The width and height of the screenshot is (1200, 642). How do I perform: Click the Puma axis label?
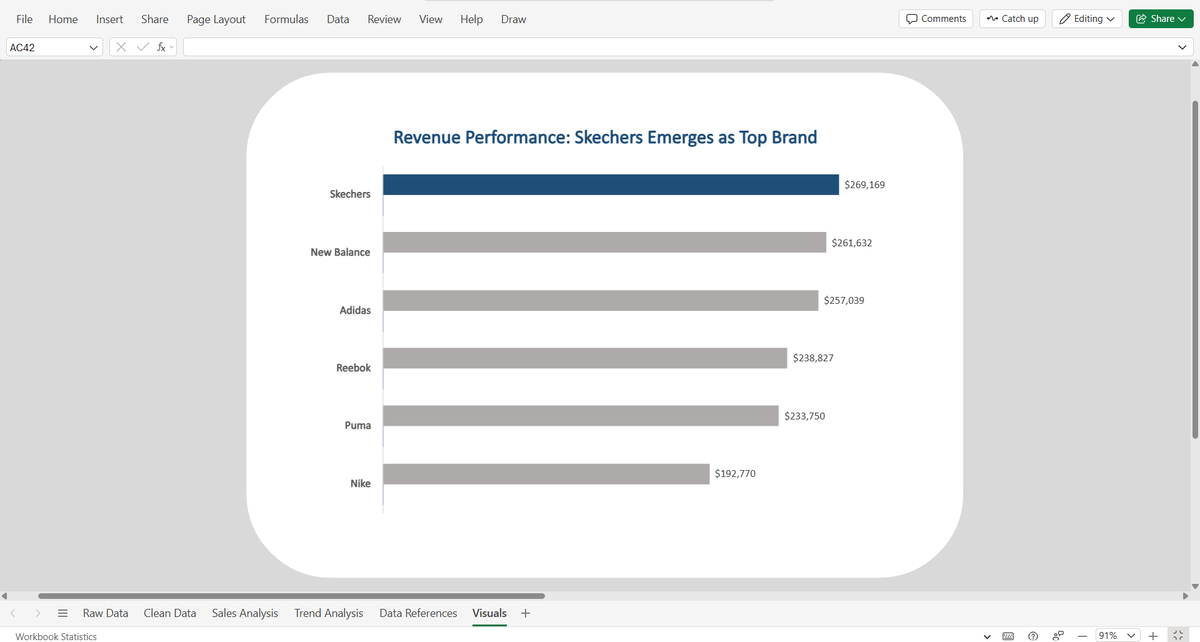coord(358,426)
